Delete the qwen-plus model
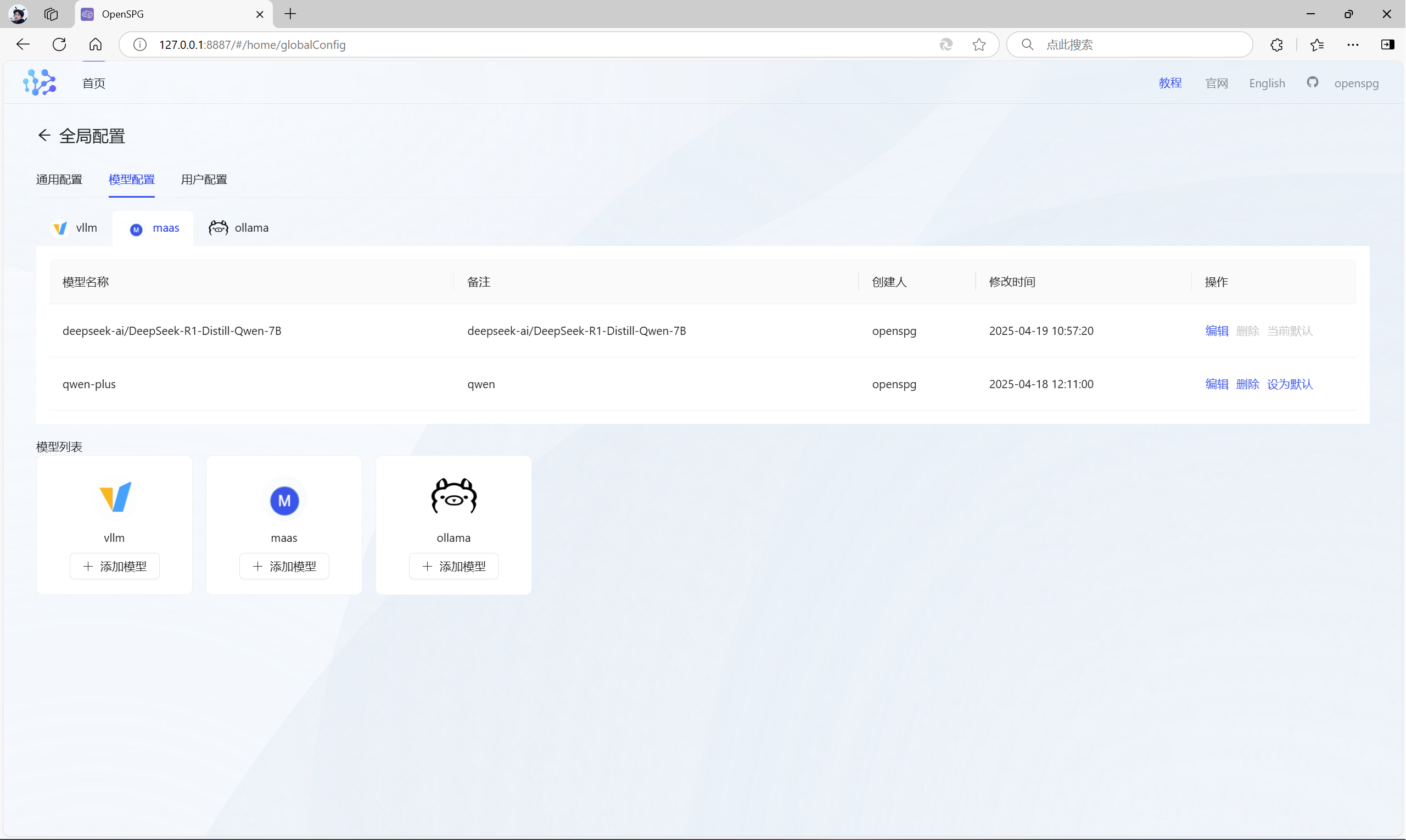Viewport: 1406px width, 840px height. pos(1247,384)
